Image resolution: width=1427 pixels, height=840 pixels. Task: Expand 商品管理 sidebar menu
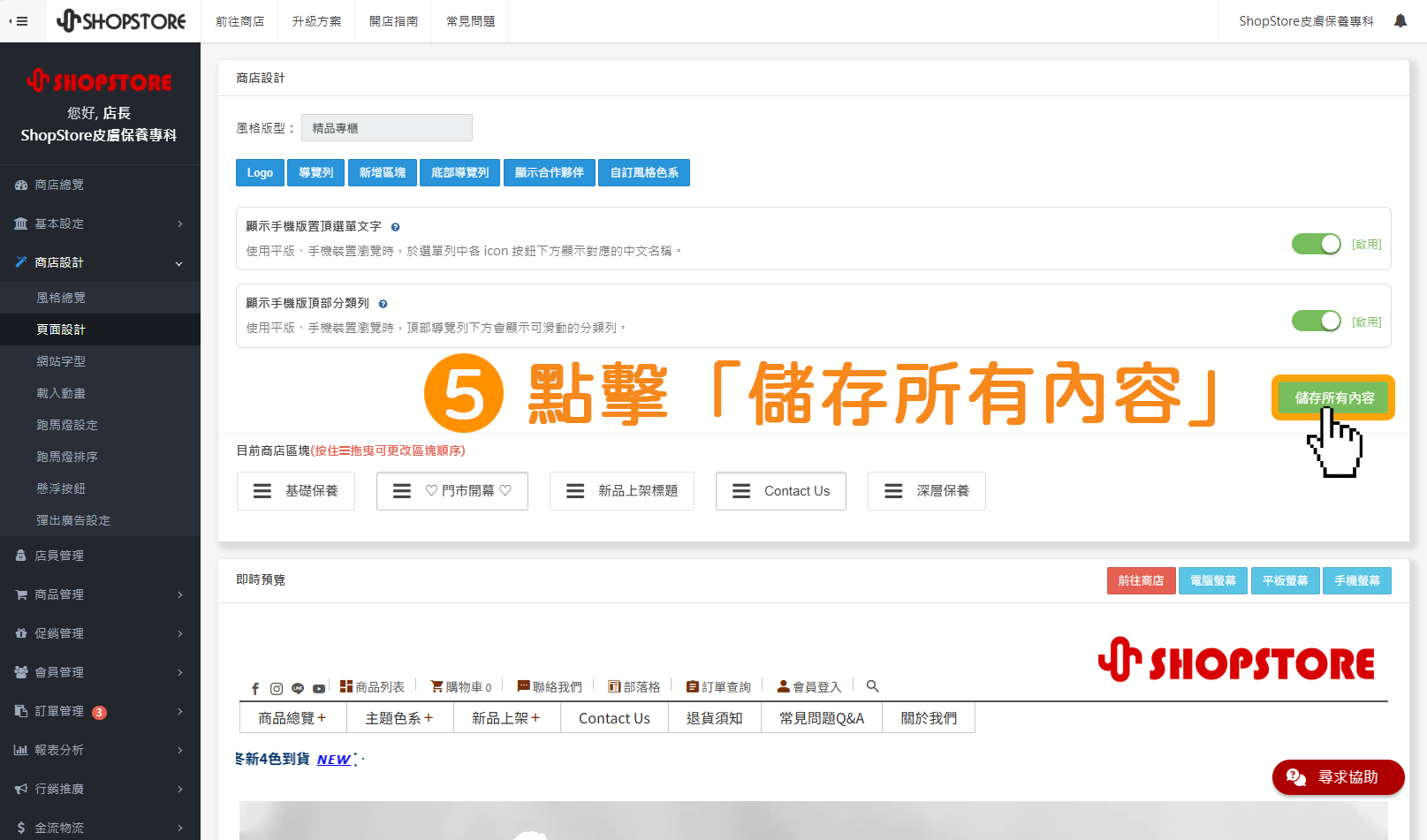(x=100, y=594)
